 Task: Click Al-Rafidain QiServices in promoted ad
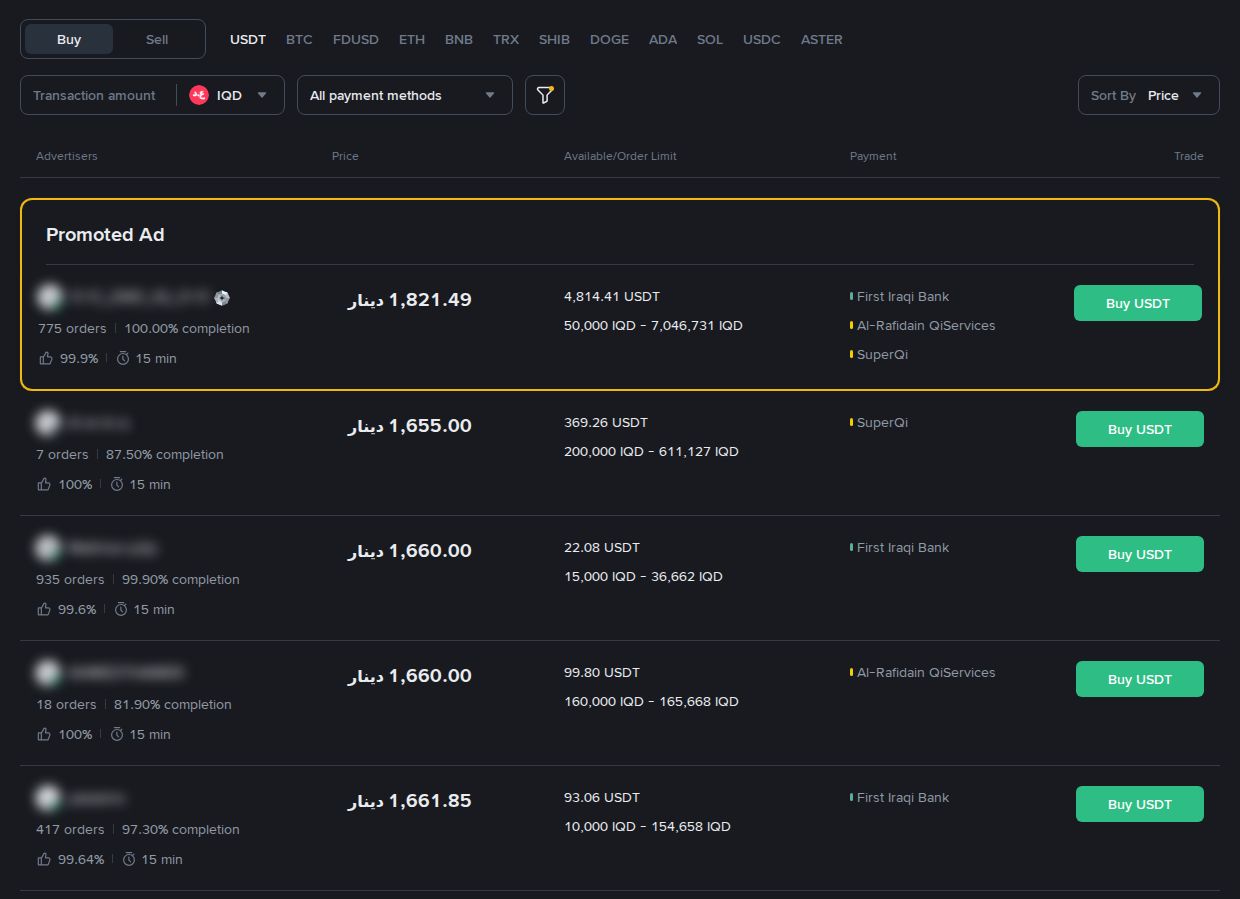pos(926,326)
